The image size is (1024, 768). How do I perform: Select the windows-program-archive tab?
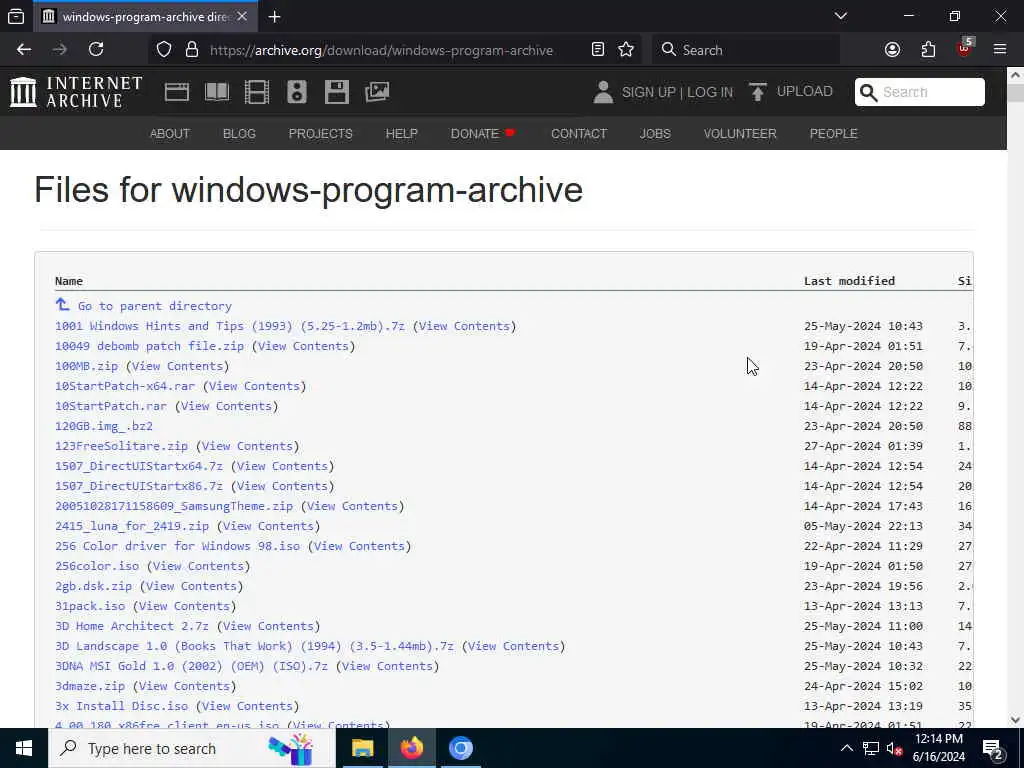[146, 16]
